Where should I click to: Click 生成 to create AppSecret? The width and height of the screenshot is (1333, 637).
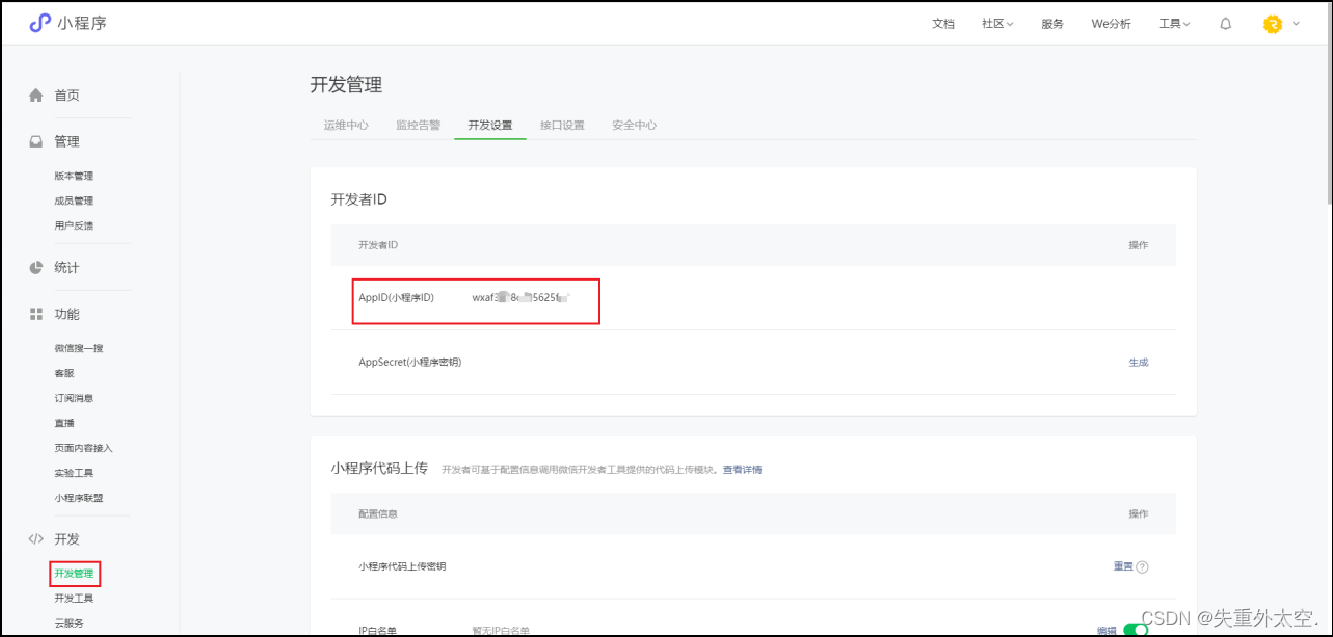click(1139, 363)
